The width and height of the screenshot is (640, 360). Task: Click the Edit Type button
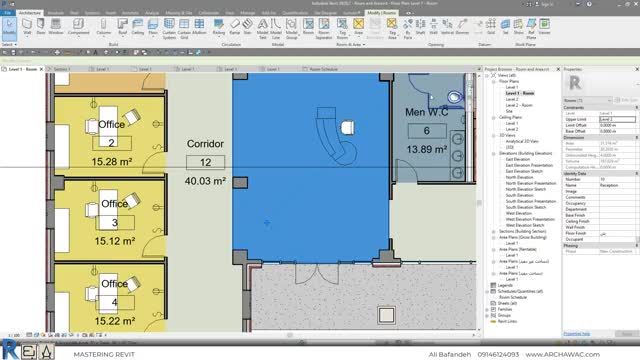point(627,100)
